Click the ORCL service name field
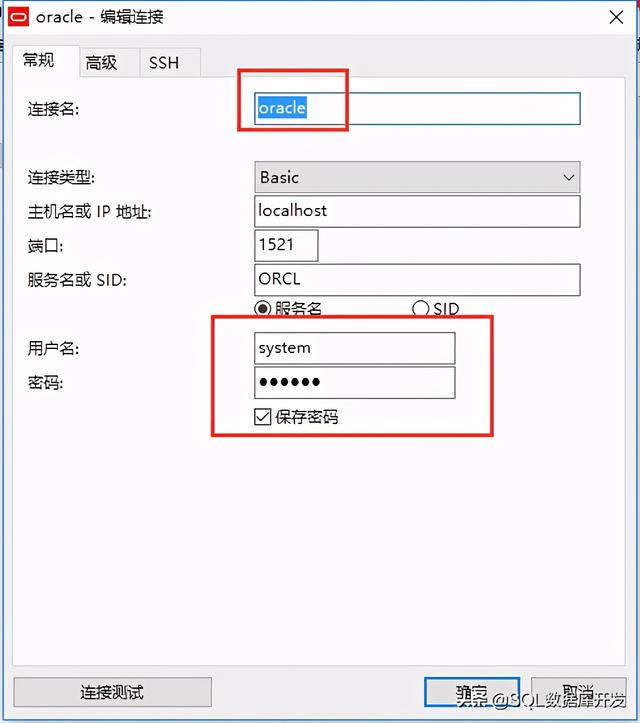640x723 pixels. point(417,280)
